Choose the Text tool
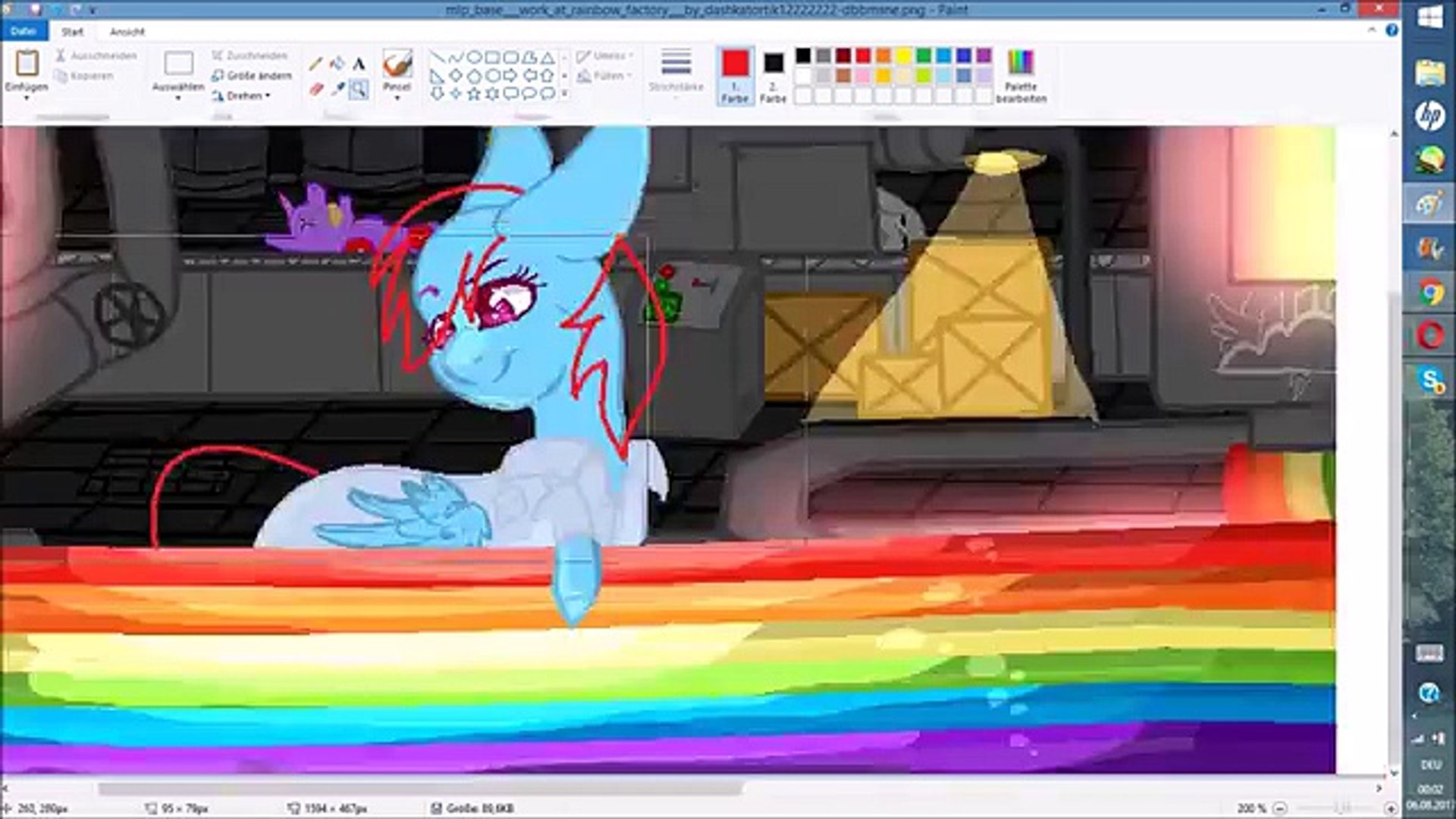Image resolution: width=1456 pixels, height=819 pixels. (x=359, y=64)
